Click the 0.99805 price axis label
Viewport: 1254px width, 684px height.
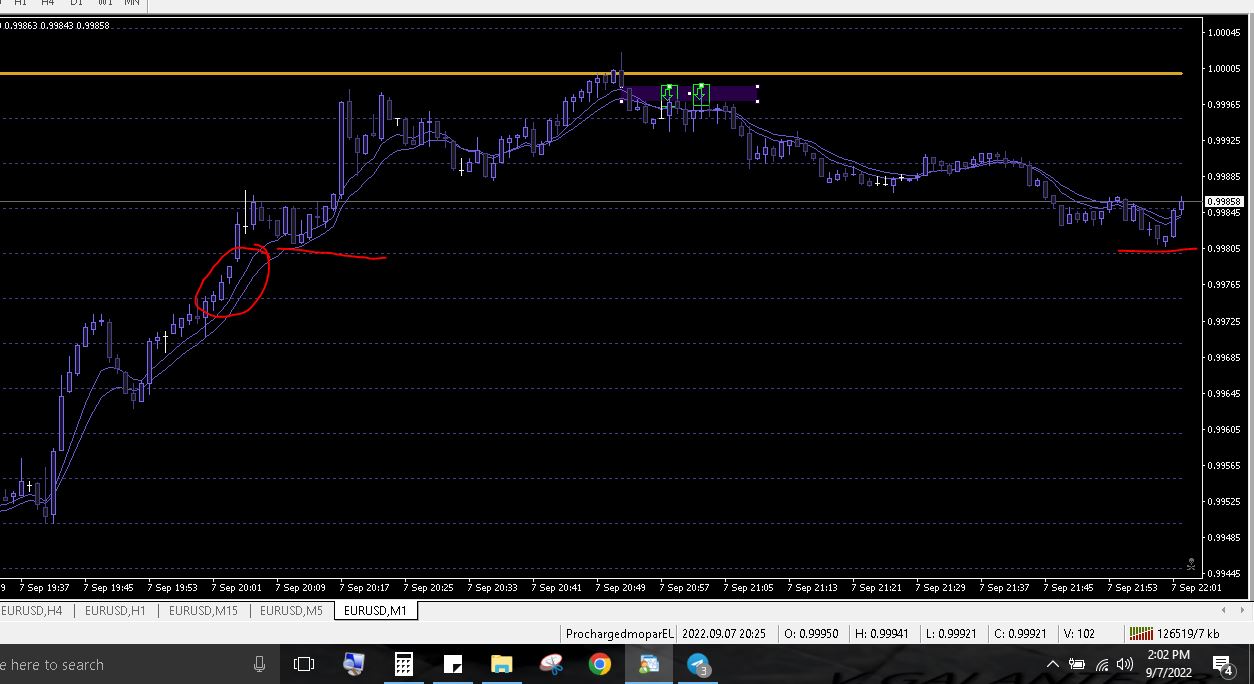point(1225,248)
